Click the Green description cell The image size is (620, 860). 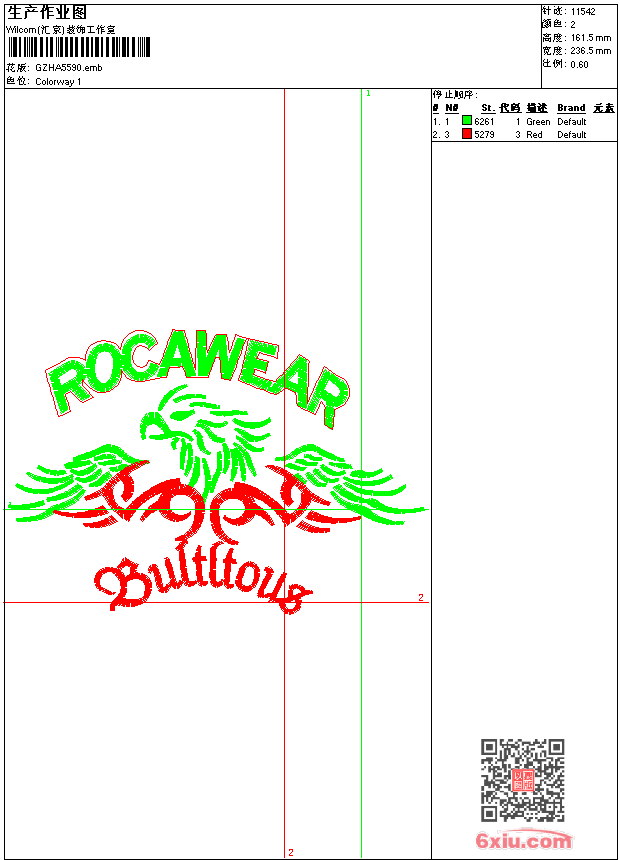click(x=538, y=122)
